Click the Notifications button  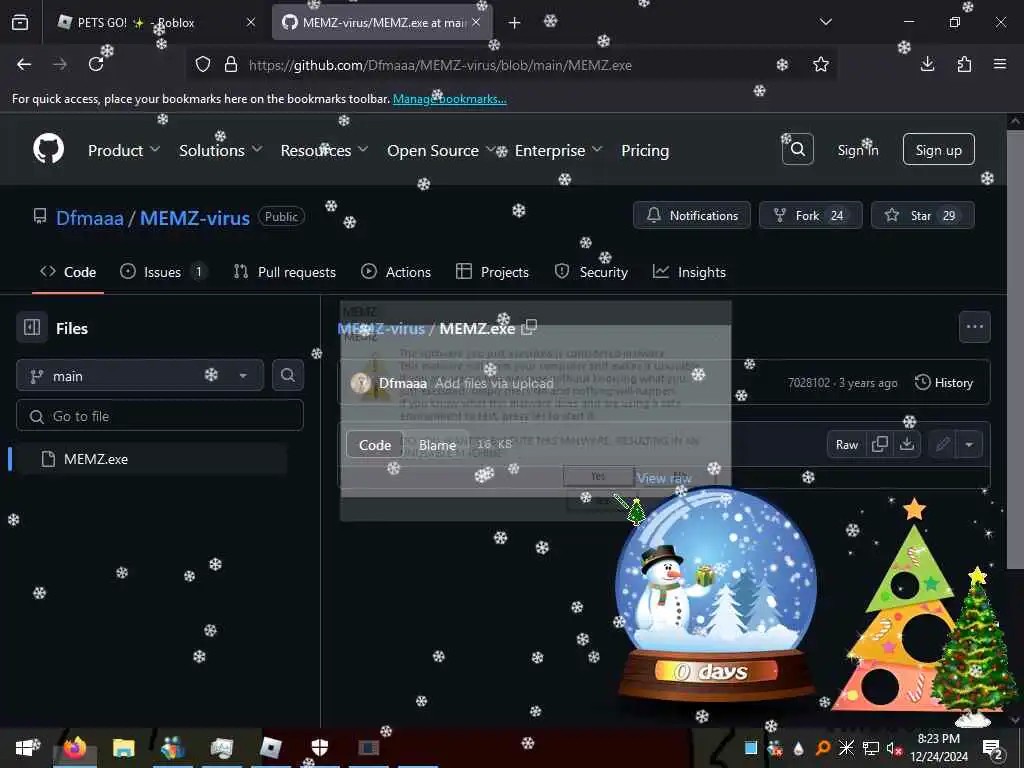(692, 216)
